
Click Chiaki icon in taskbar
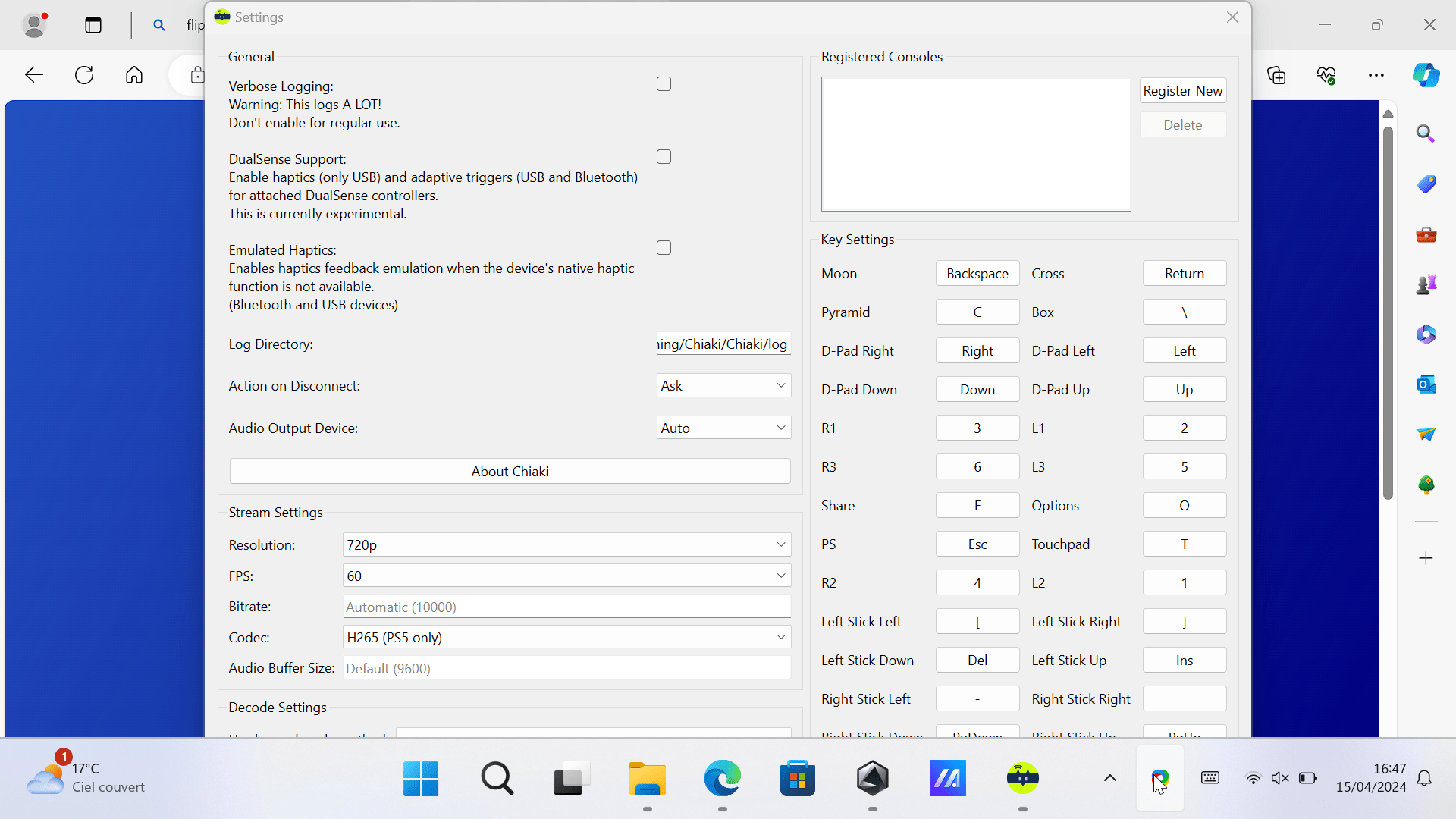coord(1023,778)
